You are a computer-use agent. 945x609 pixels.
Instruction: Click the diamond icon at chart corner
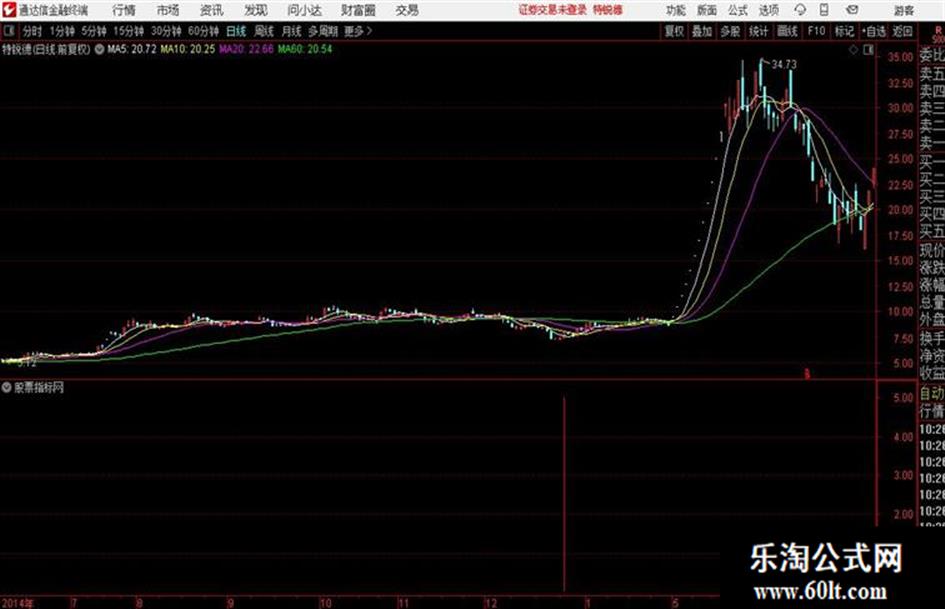point(853,50)
